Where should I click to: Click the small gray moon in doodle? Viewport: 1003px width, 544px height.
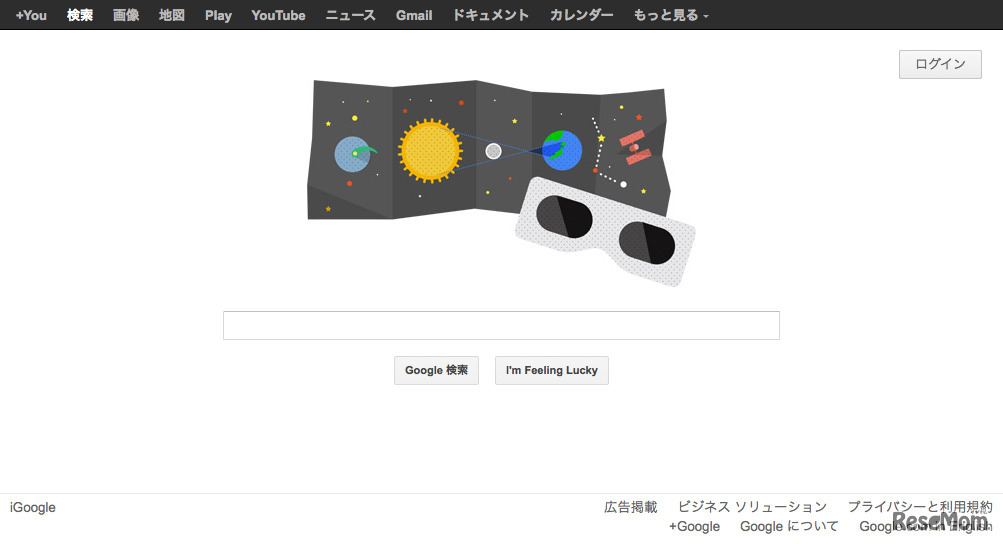(x=493, y=151)
